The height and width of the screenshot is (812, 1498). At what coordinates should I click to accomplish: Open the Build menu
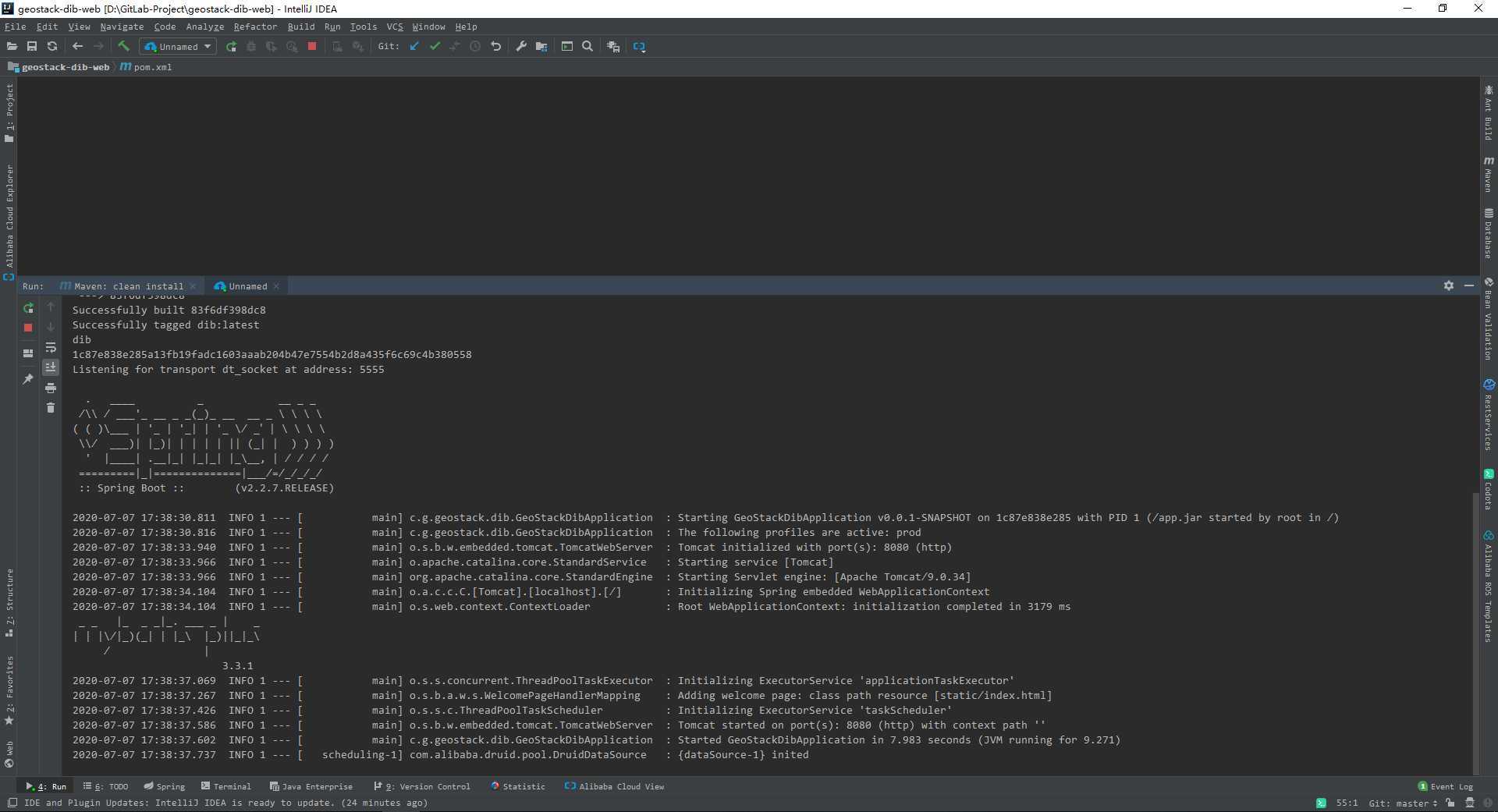tap(301, 27)
